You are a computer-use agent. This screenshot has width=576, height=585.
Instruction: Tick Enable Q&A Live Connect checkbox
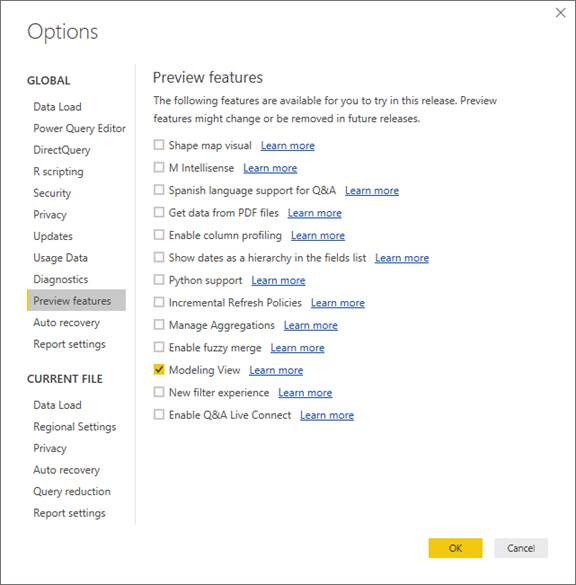tap(159, 414)
